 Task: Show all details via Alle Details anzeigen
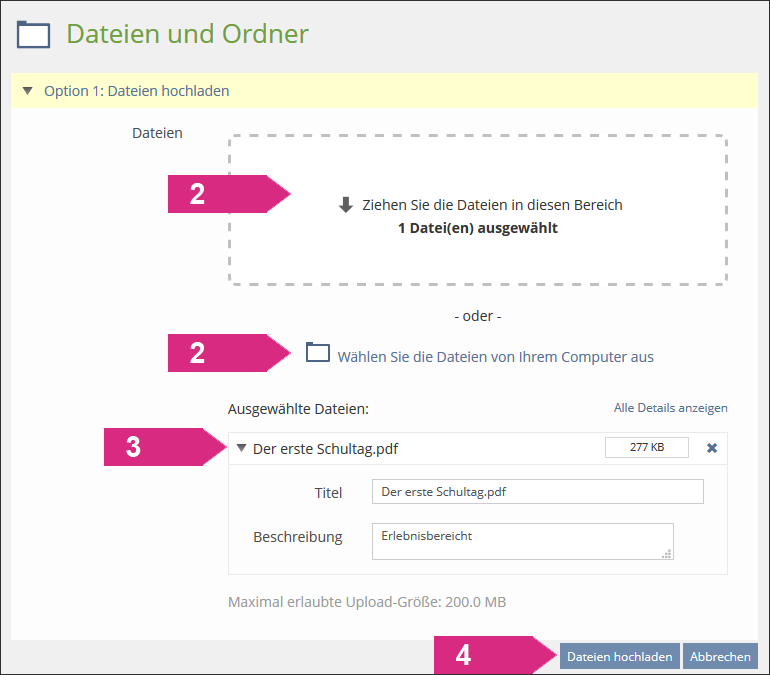click(670, 408)
